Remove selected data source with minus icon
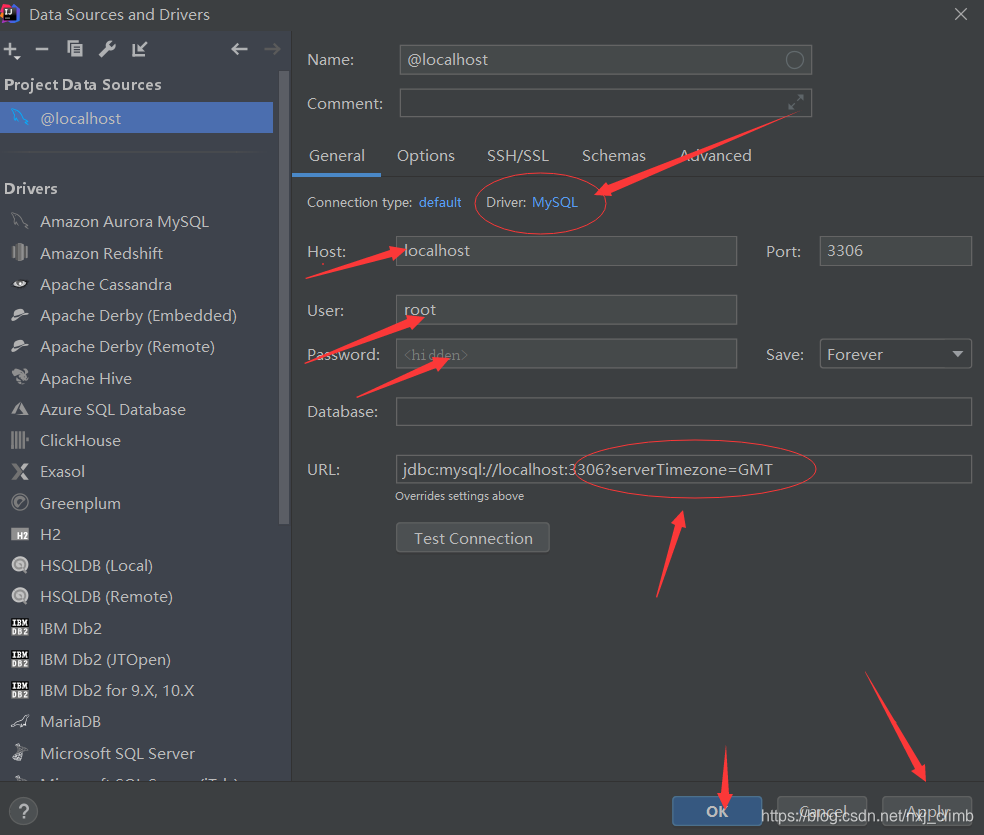The image size is (984, 835). (42, 49)
